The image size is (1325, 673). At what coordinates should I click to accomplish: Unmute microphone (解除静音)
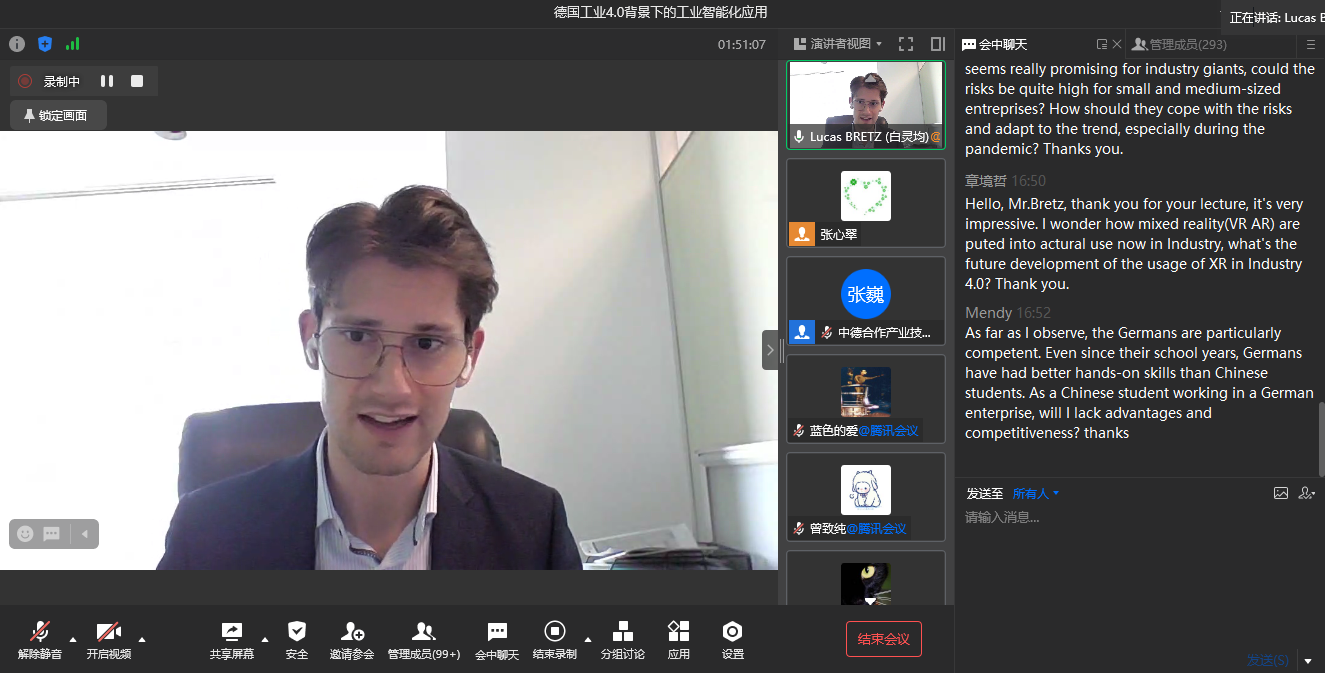[x=40, y=639]
